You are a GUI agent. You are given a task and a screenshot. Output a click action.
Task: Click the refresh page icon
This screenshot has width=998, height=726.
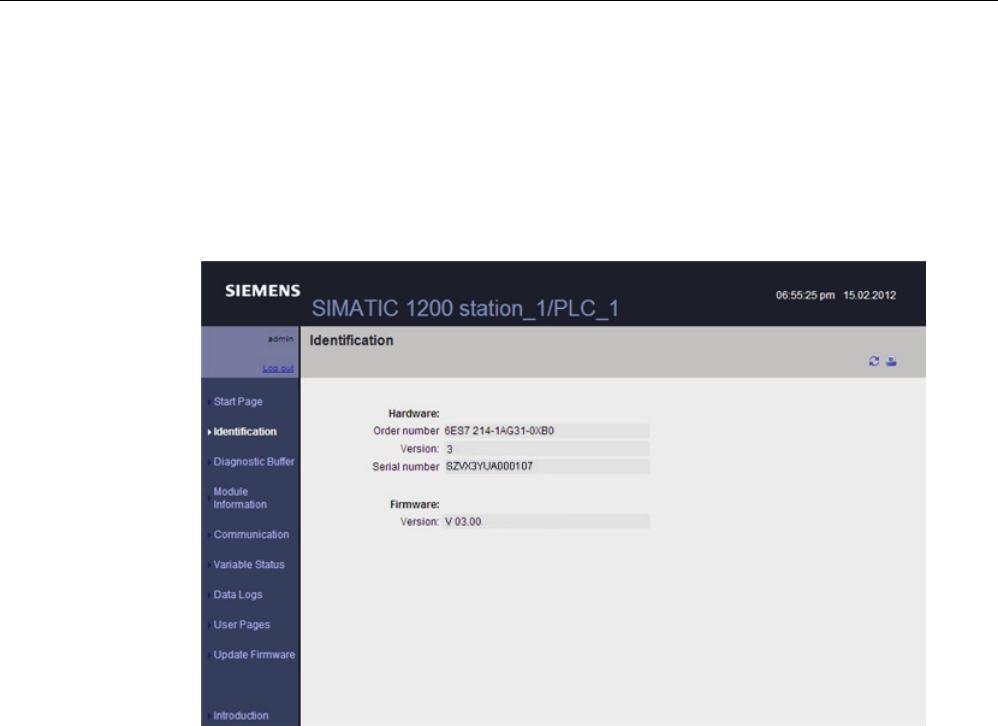(x=874, y=361)
